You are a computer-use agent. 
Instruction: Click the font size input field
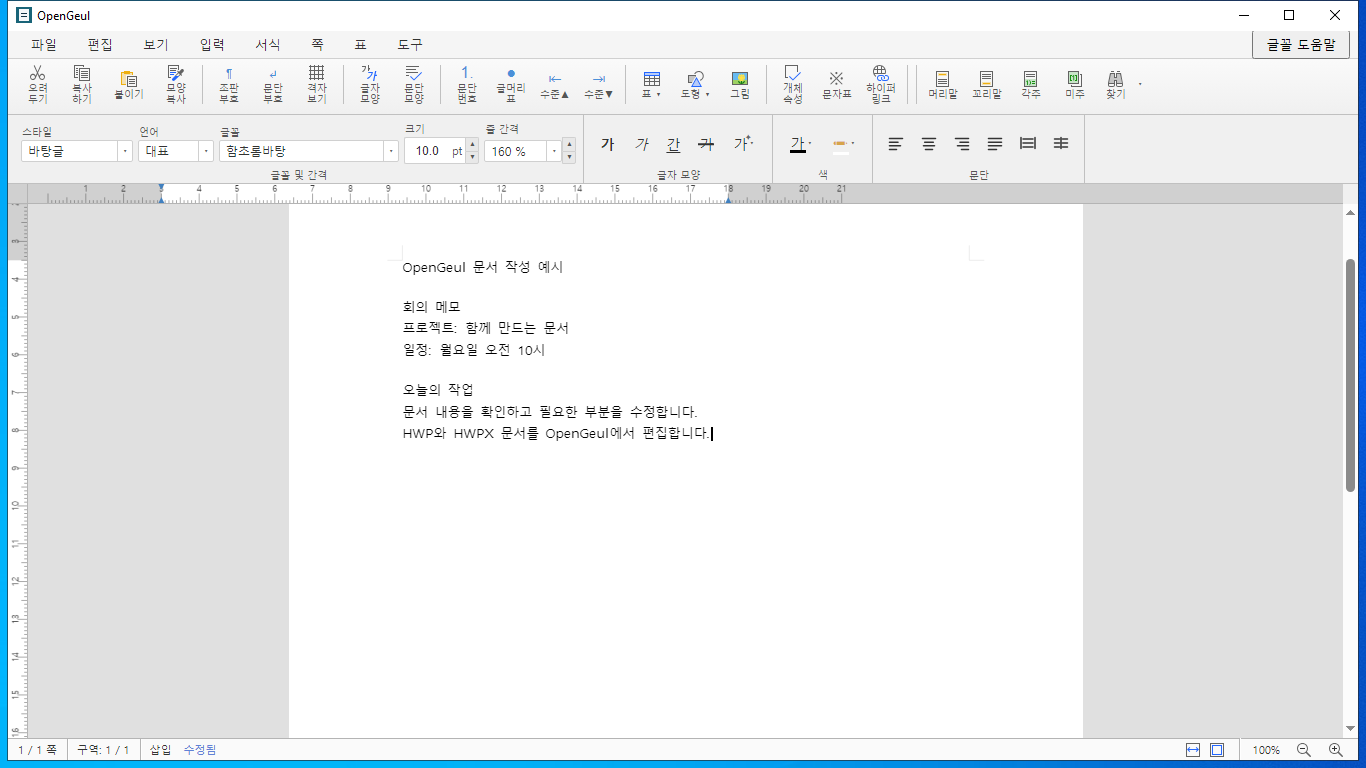tap(427, 151)
